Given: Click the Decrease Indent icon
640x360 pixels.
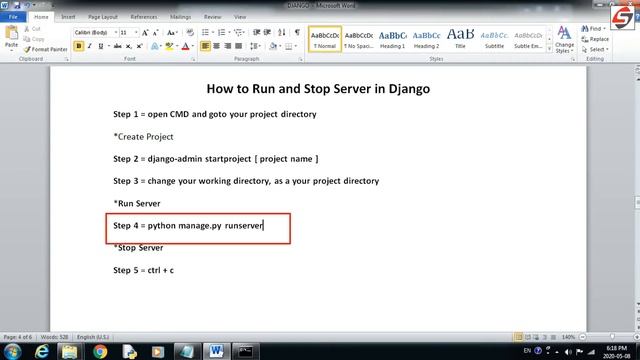Looking at the screenshot, I should coord(257,32).
